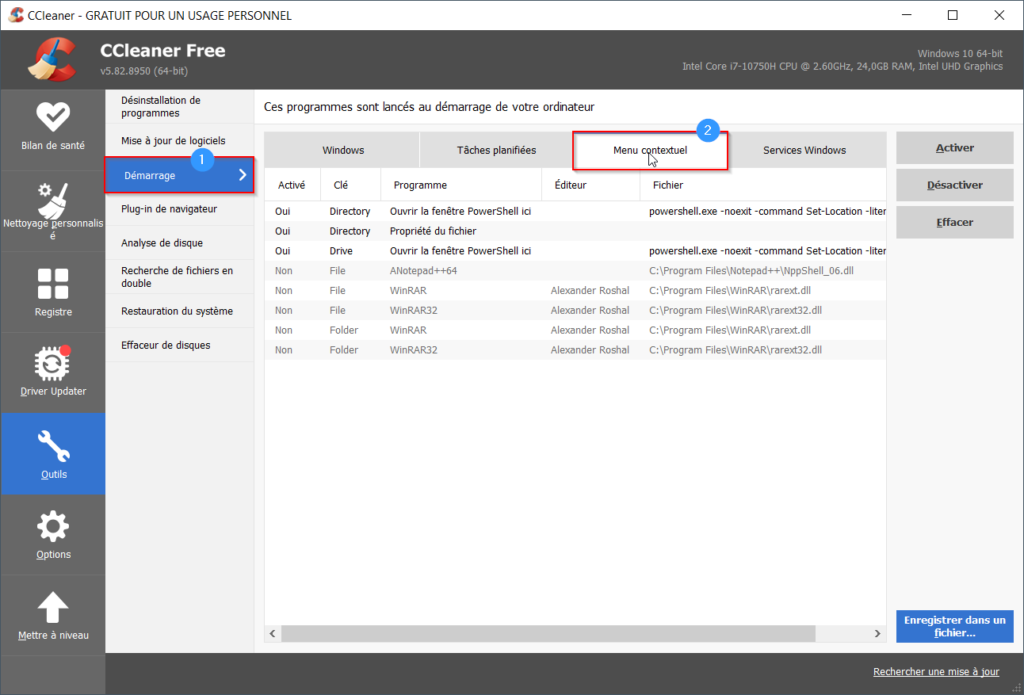Click the Mettre à niveau arrow icon
Screen dimensions: 1024x695
52,608
